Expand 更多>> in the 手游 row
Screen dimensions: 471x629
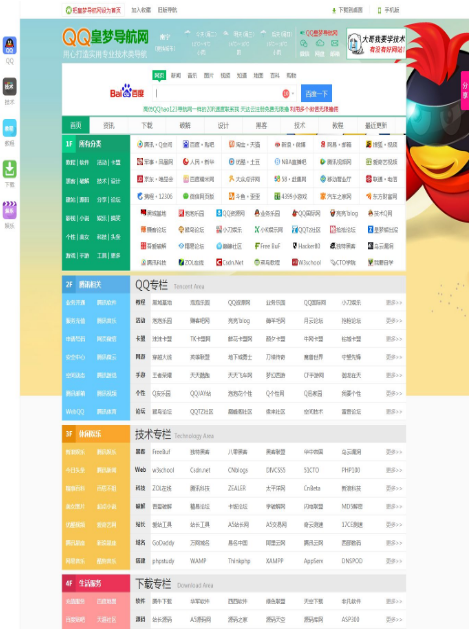[x=394, y=375]
